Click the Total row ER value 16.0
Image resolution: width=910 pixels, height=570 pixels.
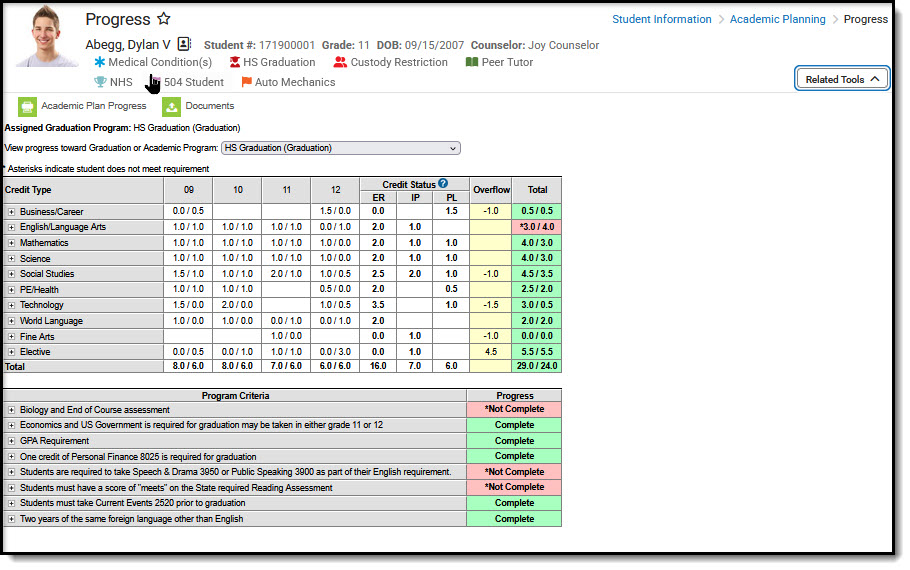[x=378, y=366]
